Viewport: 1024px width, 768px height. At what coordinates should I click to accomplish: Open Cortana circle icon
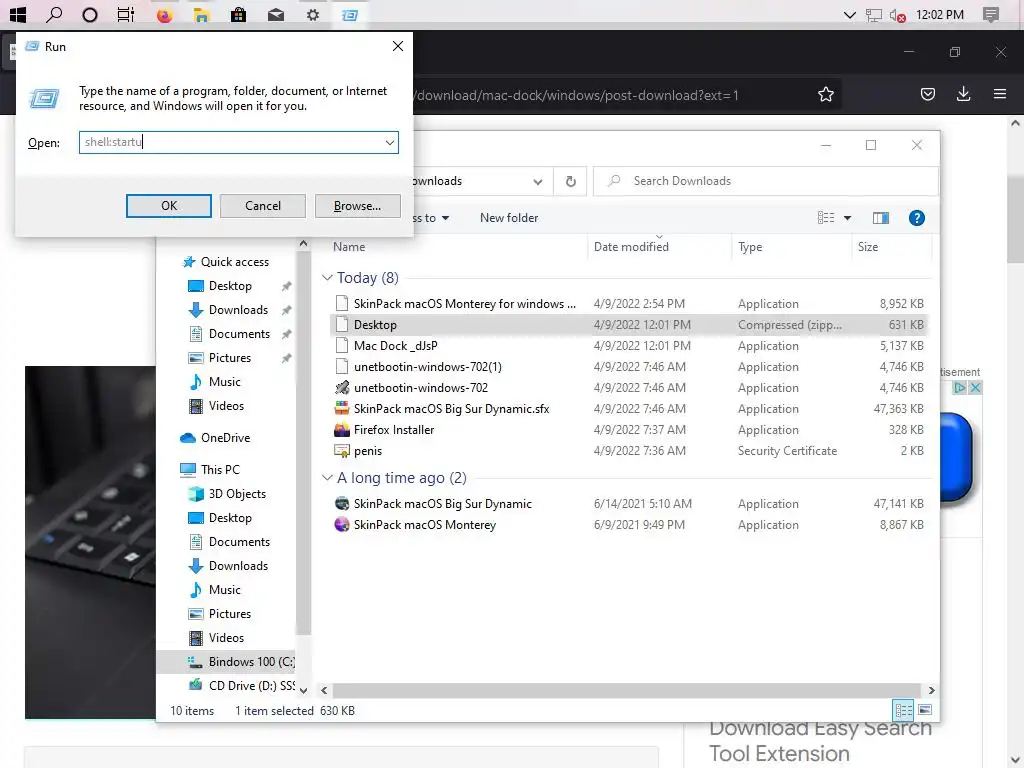pos(89,14)
